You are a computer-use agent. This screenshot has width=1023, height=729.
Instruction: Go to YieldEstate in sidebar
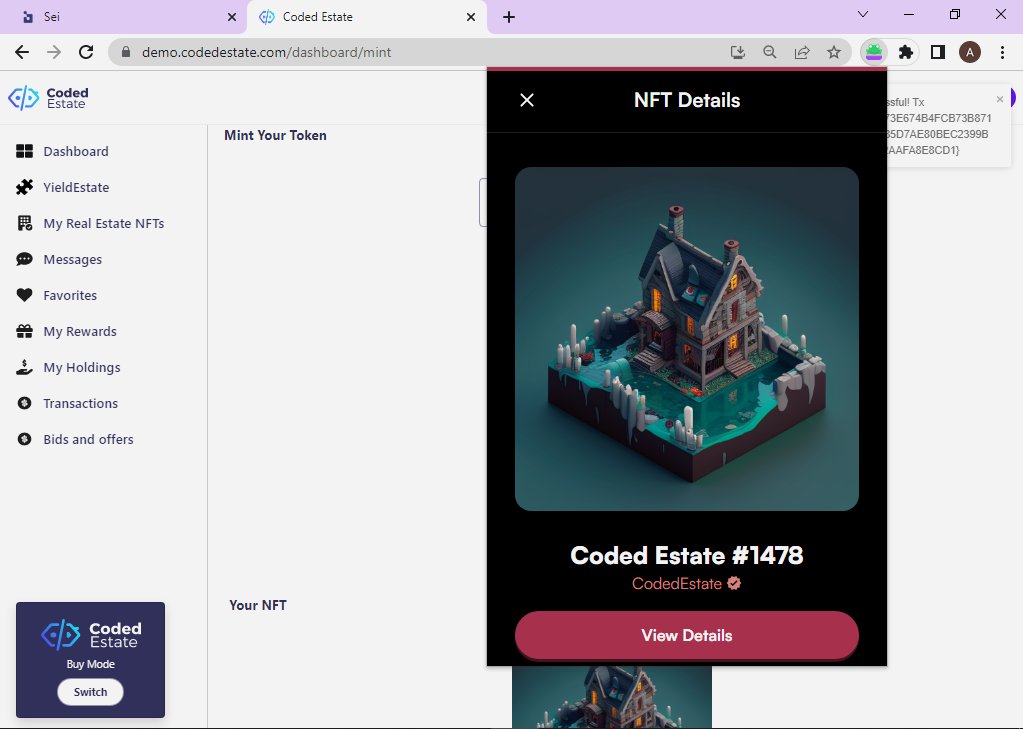pyautogui.click(x=76, y=187)
